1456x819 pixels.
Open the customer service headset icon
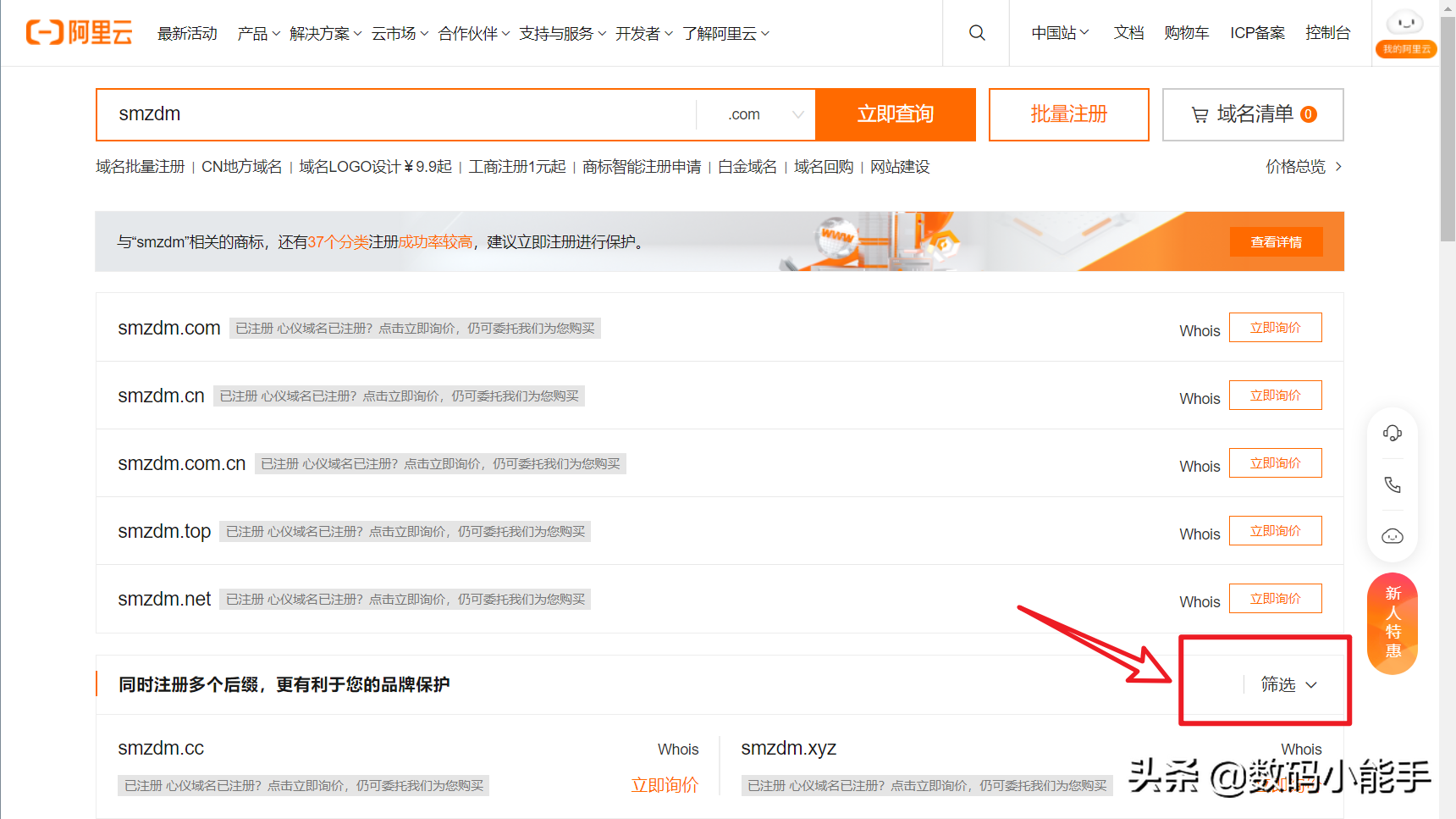1393,434
